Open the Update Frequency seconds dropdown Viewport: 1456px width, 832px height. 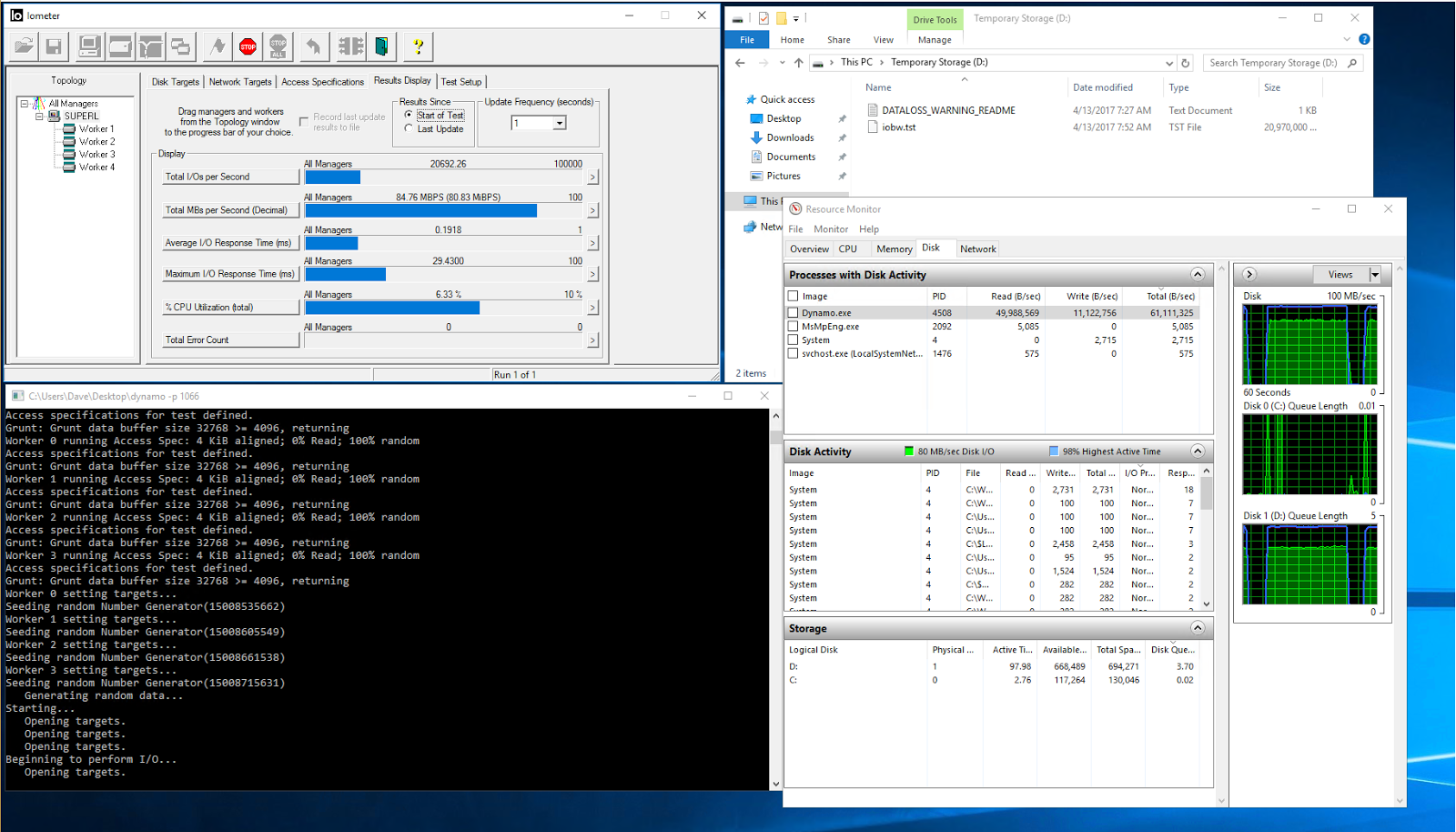tap(560, 123)
